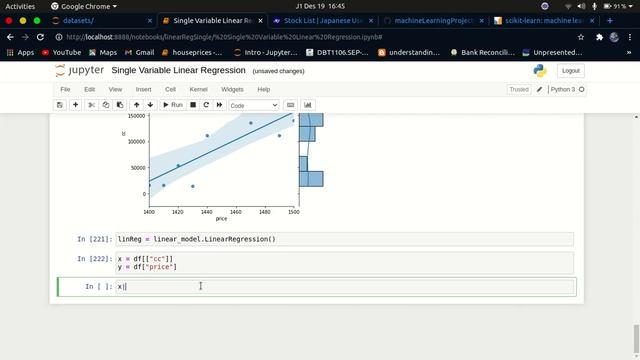Open the clock and calendar panel

pyautogui.click(x=320, y=6)
